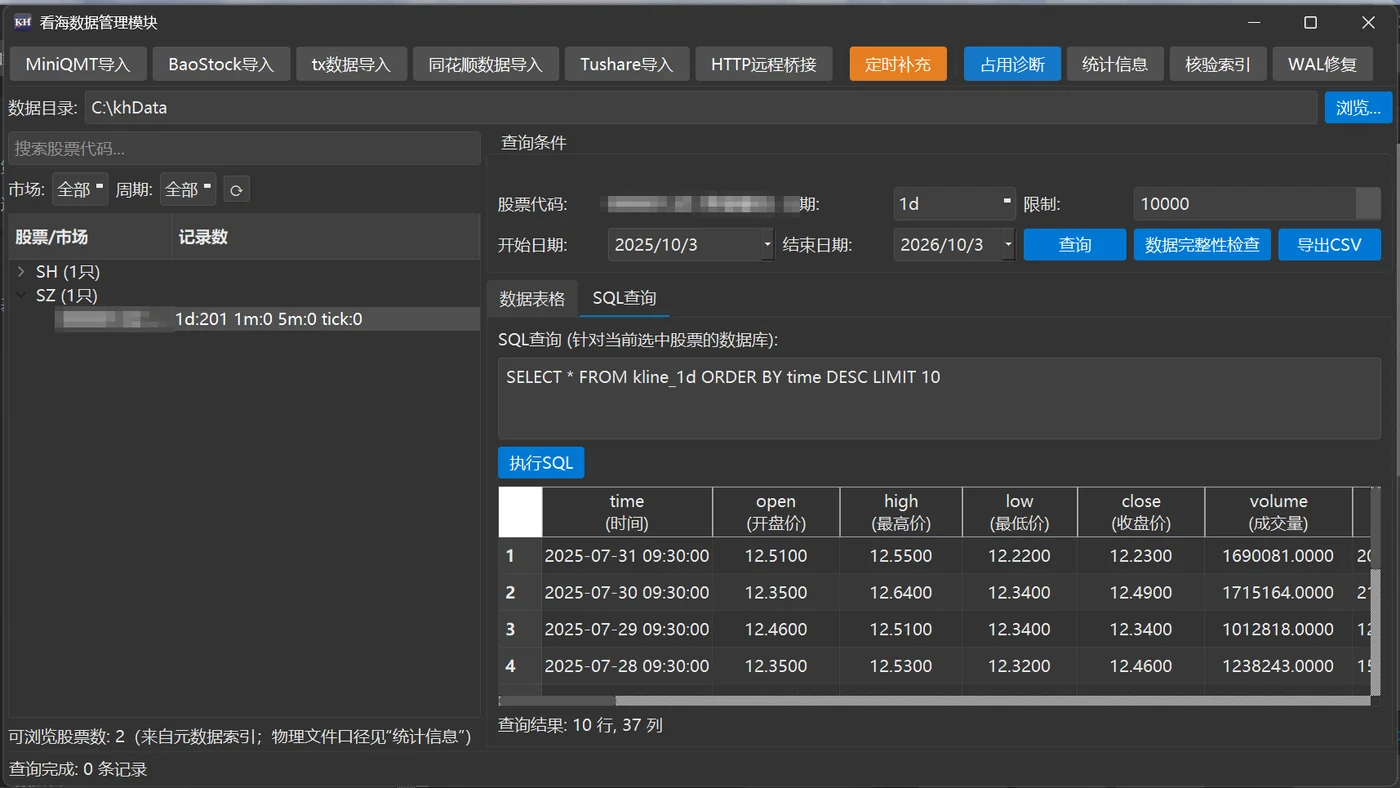Run 占用诊断 diagnostics
Image resolution: width=1400 pixels, height=788 pixels.
click(x=1012, y=64)
